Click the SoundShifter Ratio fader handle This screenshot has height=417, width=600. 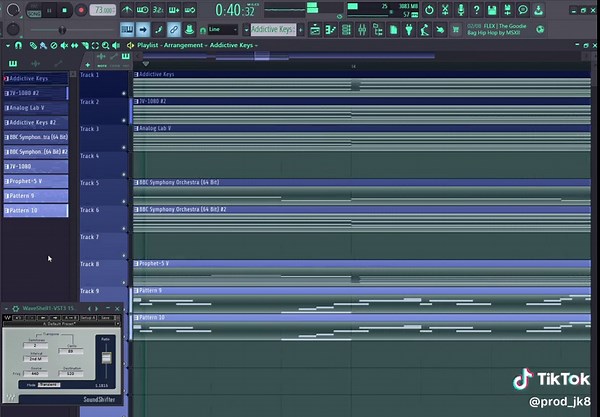106,357
